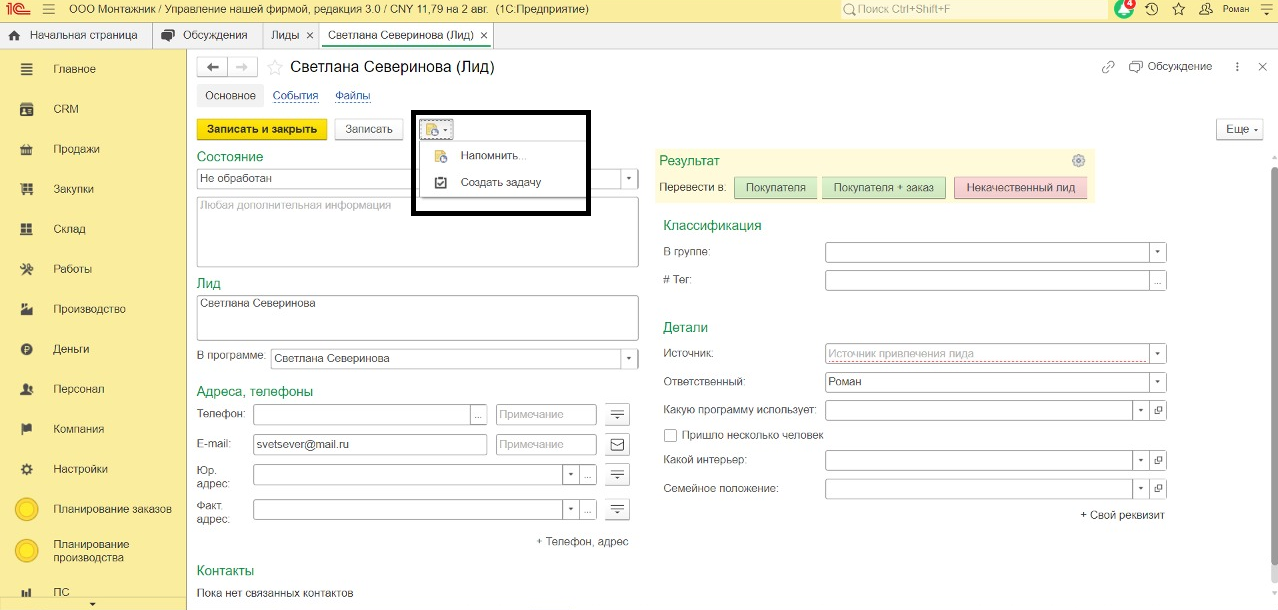Image resolution: width=1278 pixels, height=610 pixels.
Task: Expand Семейное положение dropdown
Action: [1140, 489]
